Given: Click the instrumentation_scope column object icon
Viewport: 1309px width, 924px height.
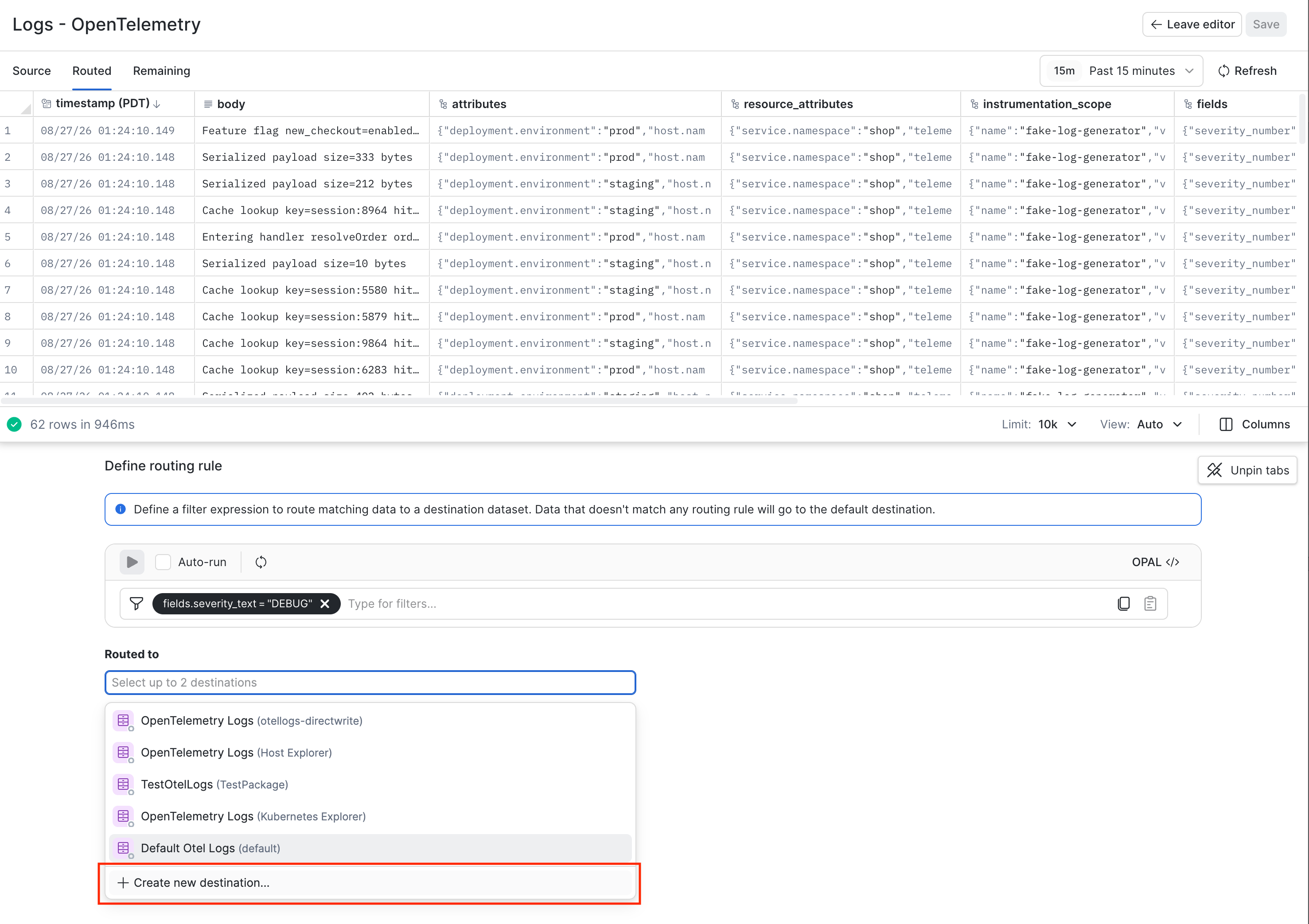Looking at the screenshot, I should (x=974, y=104).
